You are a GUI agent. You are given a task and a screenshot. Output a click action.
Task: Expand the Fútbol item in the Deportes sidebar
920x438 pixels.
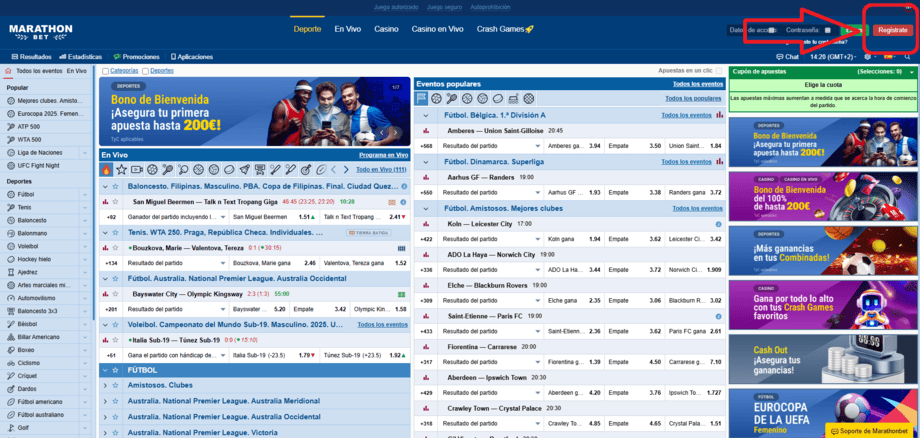(86, 194)
